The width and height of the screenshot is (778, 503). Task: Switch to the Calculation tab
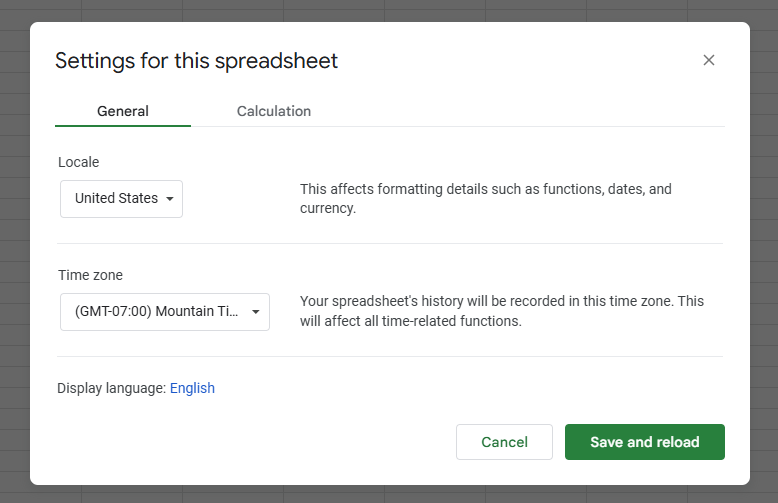pos(273,111)
